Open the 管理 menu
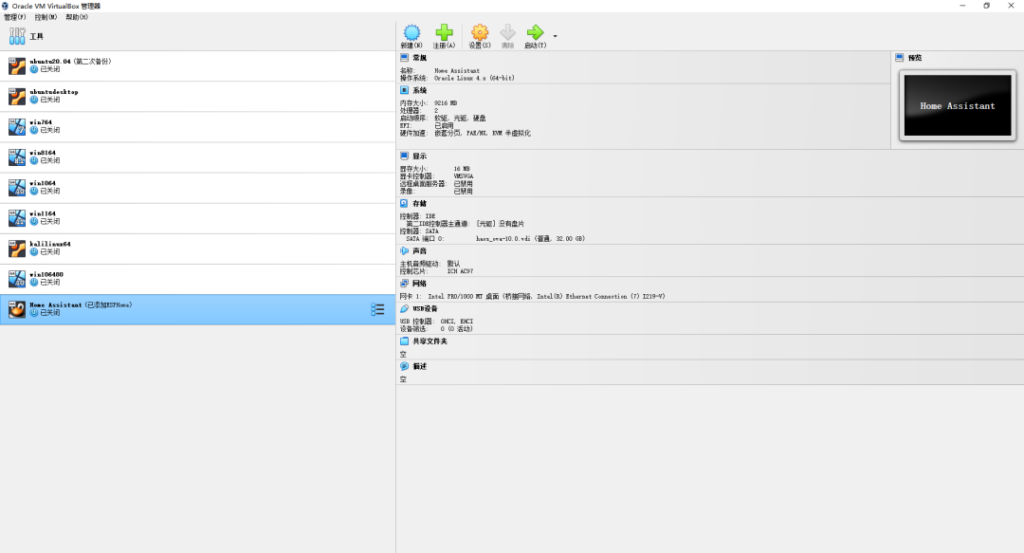The image size is (1024, 553). pos(14,17)
